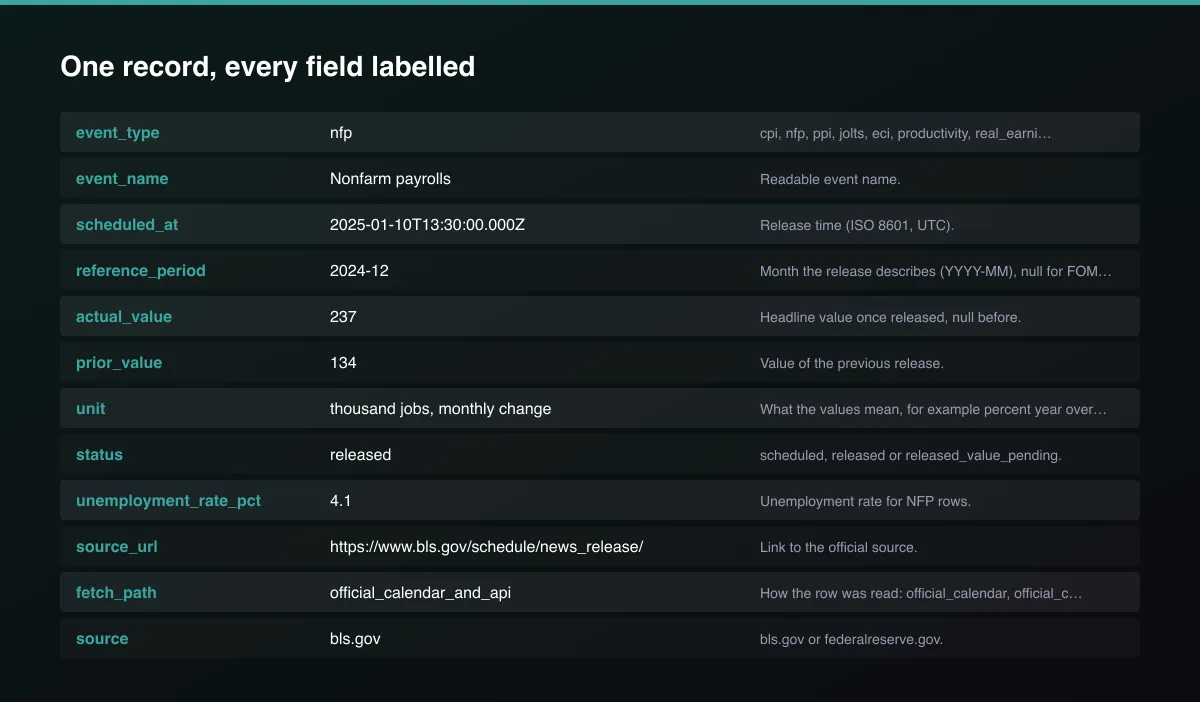1200x702 pixels.
Task: Click the description "Month the release describes"
Action: pyautogui.click(x=936, y=271)
